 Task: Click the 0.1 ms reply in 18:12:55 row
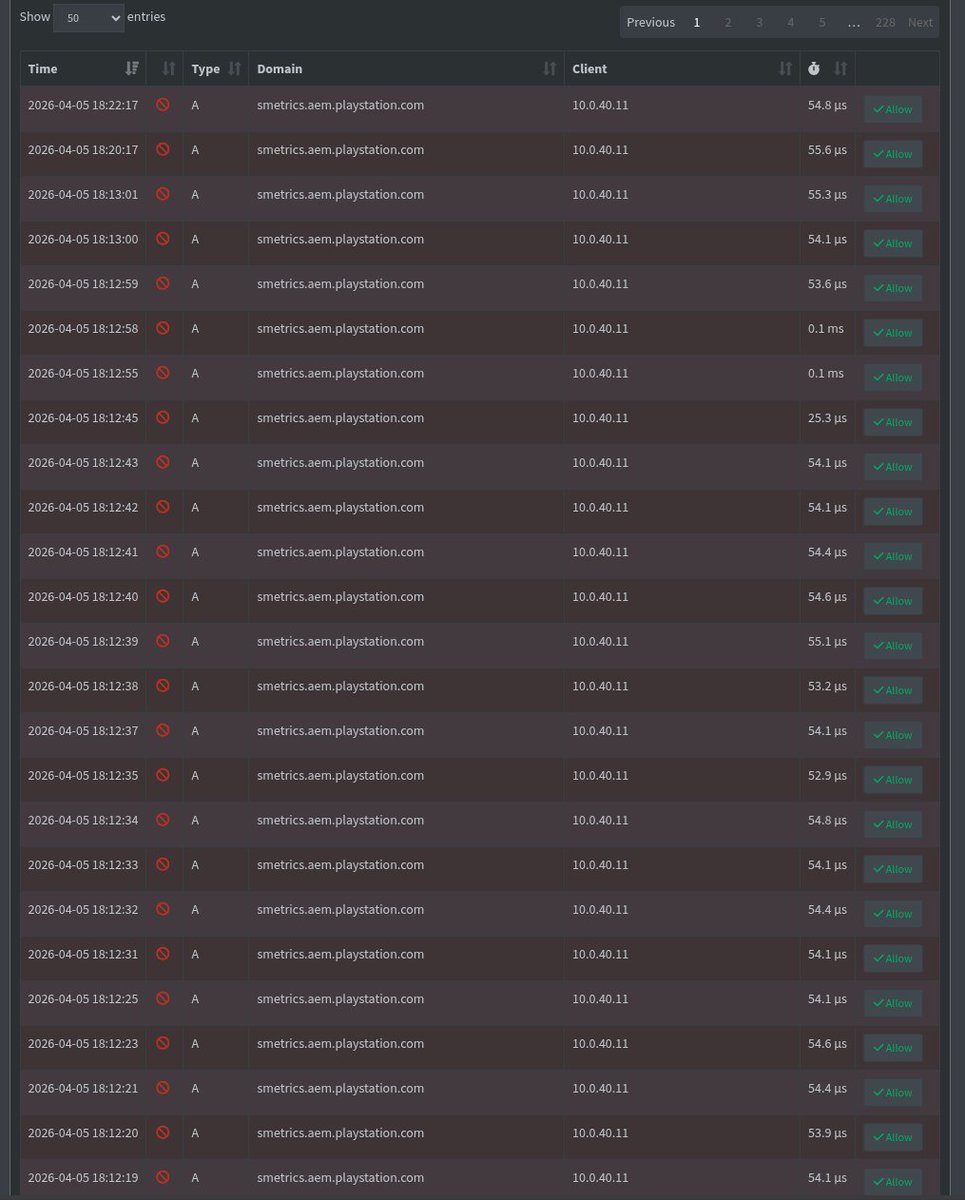coord(826,373)
